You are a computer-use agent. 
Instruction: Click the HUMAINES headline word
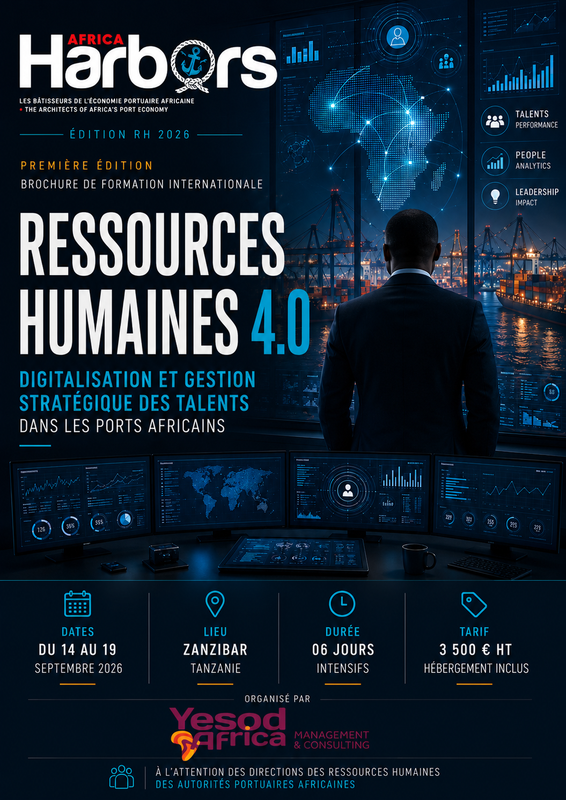(x=129, y=322)
